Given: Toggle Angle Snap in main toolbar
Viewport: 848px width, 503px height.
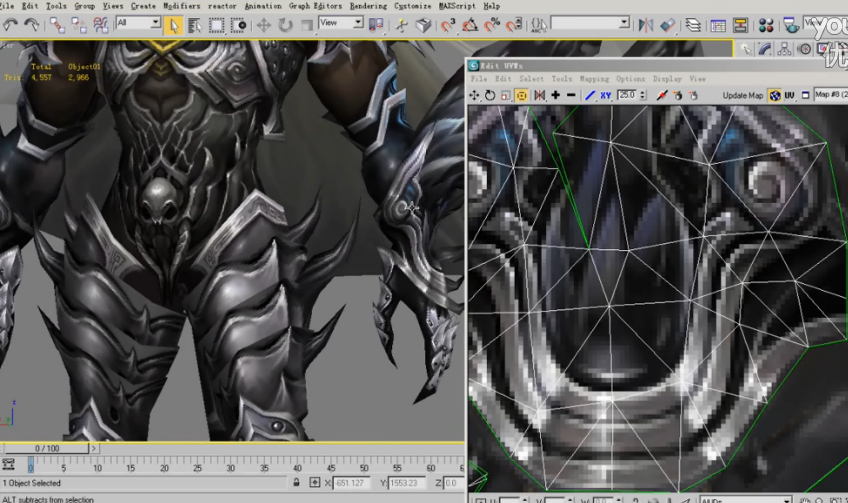Looking at the screenshot, I should tap(469, 25).
